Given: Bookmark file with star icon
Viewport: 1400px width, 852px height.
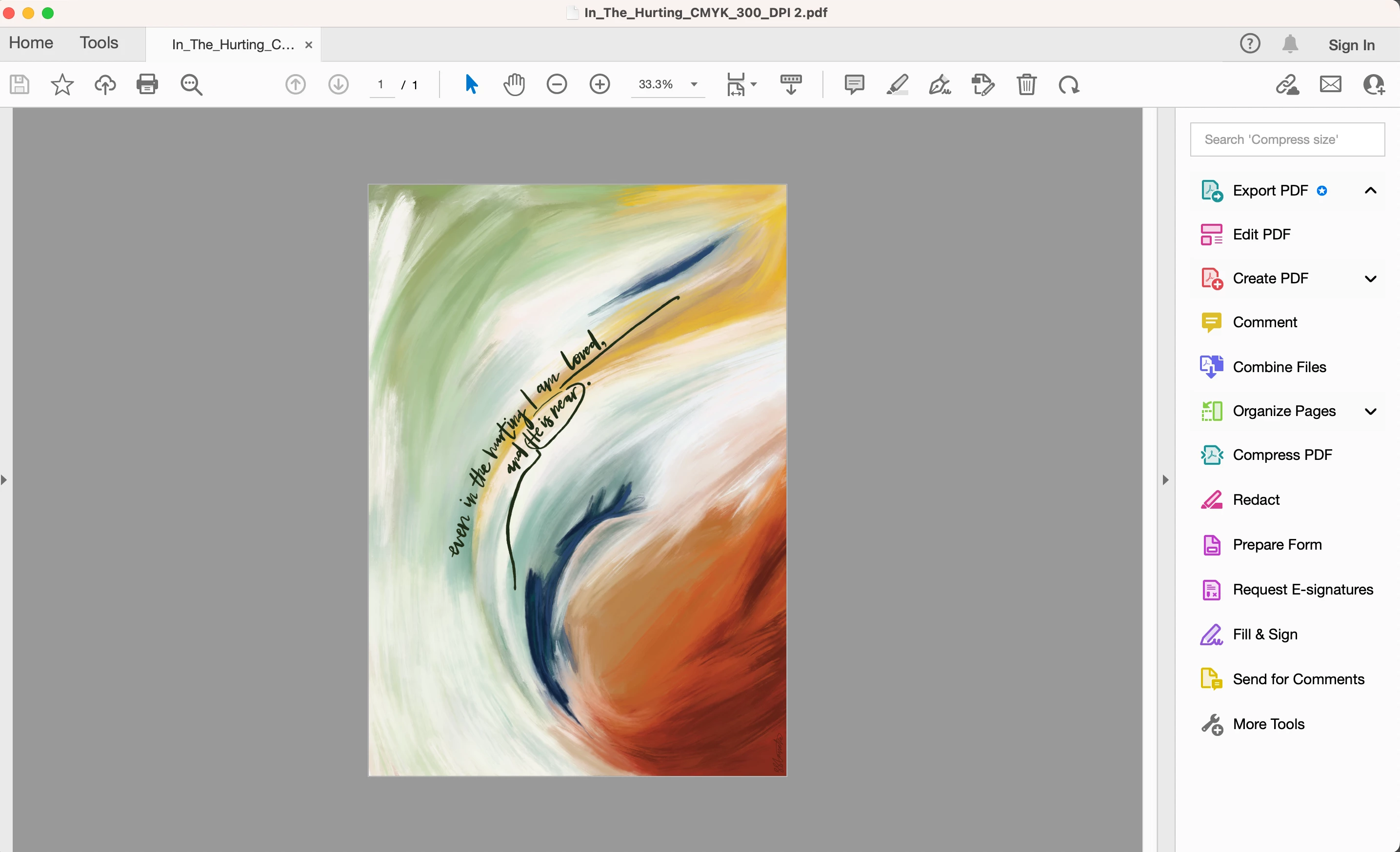Looking at the screenshot, I should (x=62, y=85).
